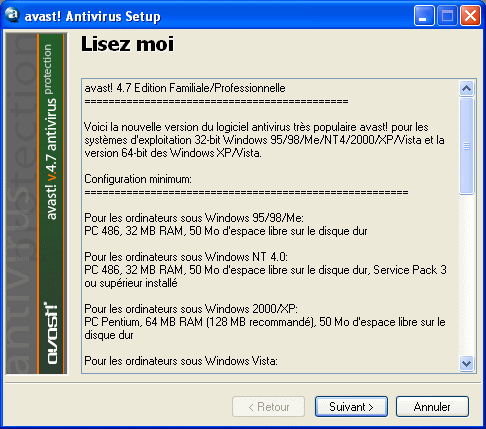Click the 'ou supérieur installé' line
The width and height of the screenshot is (486, 429).
(131, 283)
